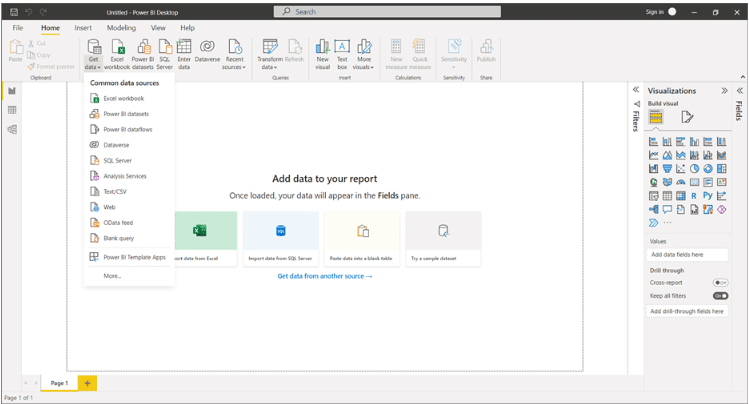Select R script visual

[x=694, y=196]
